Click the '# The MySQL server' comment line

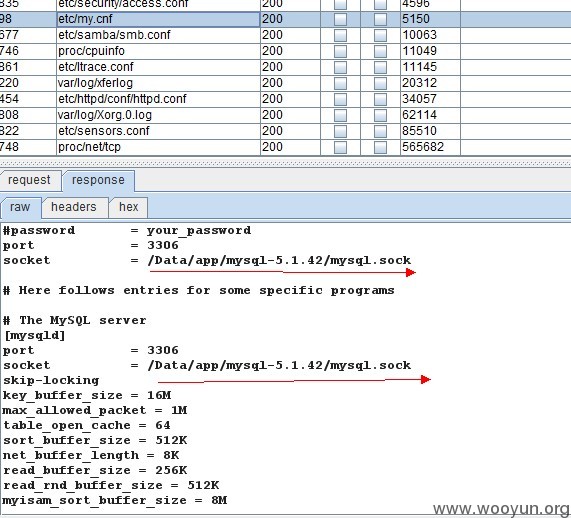coord(75,321)
